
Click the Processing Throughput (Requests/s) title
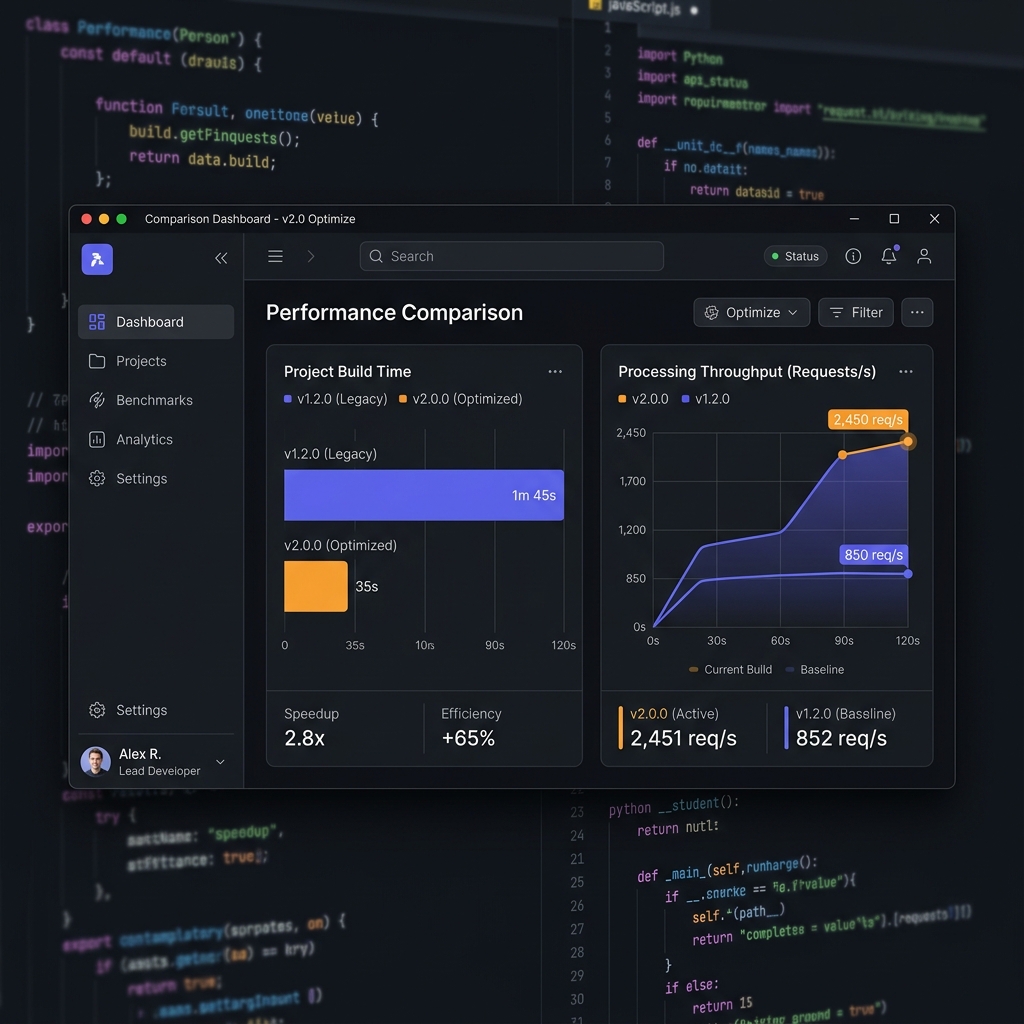pos(747,372)
